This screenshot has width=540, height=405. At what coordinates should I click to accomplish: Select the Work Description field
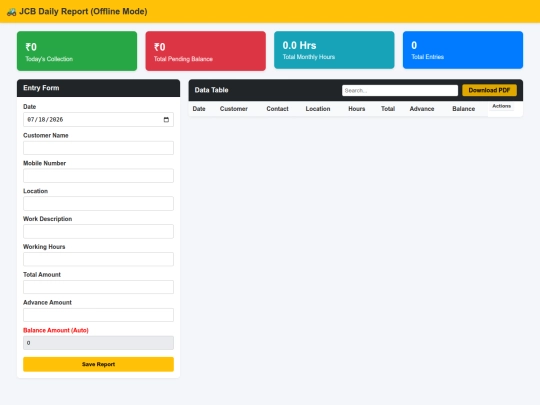(98, 231)
